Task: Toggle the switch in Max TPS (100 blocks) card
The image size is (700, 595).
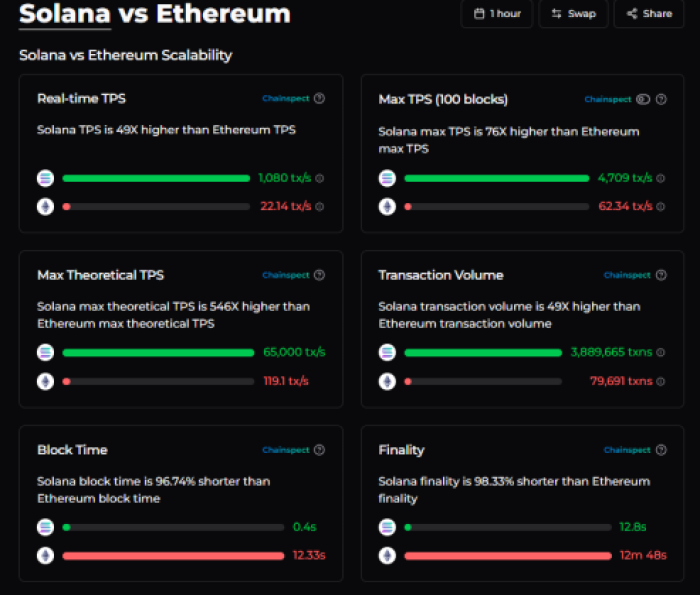Action: pos(643,99)
